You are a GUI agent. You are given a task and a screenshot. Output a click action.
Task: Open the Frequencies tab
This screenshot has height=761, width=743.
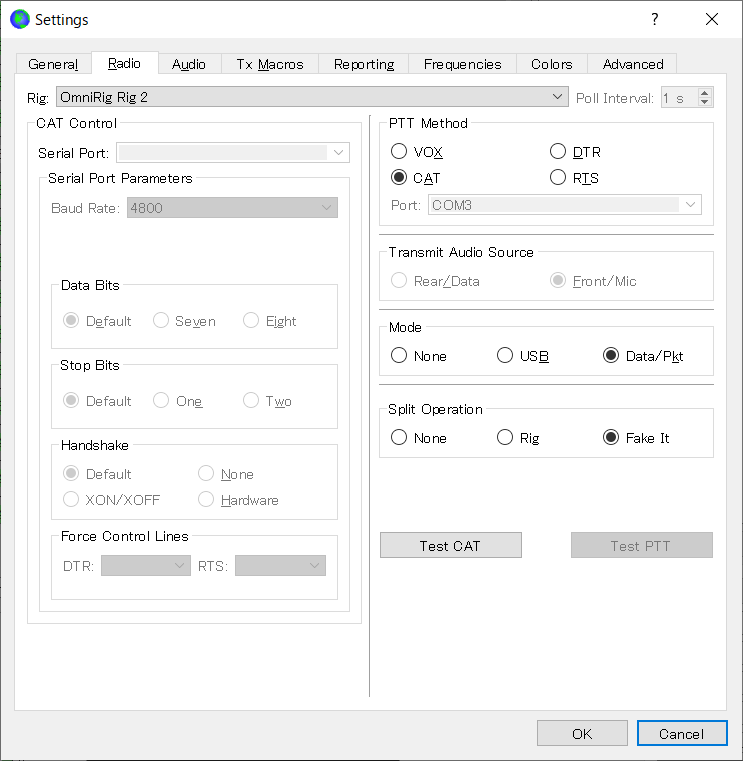click(x=462, y=64)
